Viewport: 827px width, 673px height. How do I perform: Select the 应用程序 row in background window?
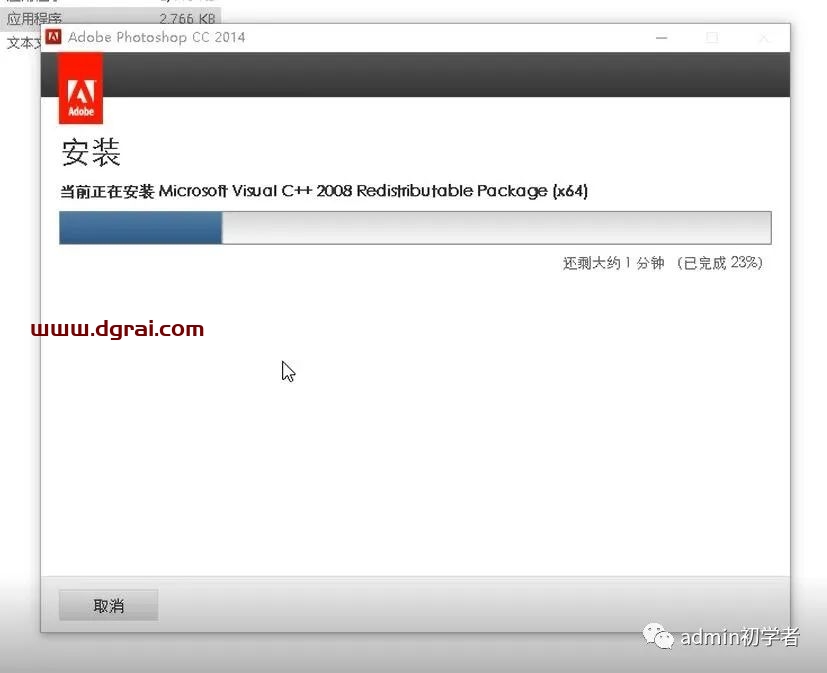[110, 18]
